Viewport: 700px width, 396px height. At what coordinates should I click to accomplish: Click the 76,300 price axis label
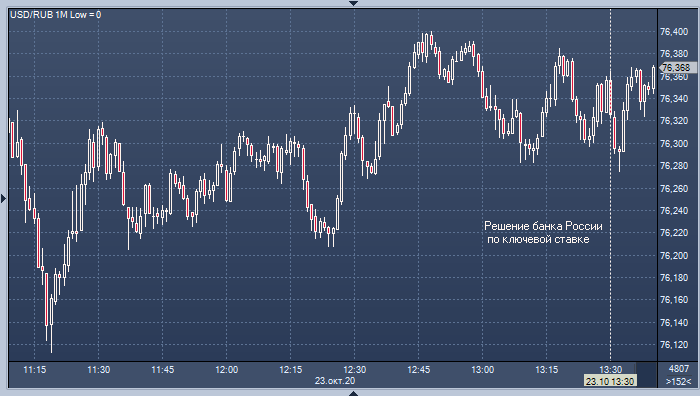pyautogui.click(x=674, y=144)
